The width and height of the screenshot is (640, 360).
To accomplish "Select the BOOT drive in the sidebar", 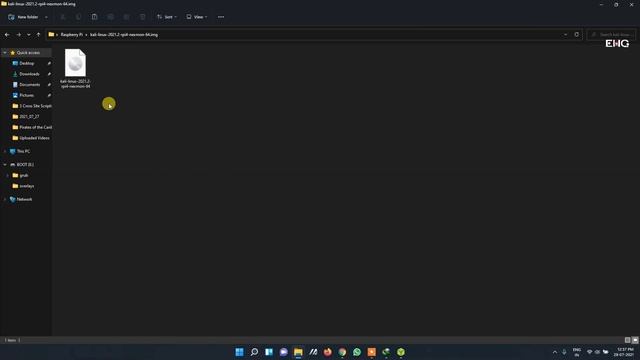I will [x=24, y=164].
